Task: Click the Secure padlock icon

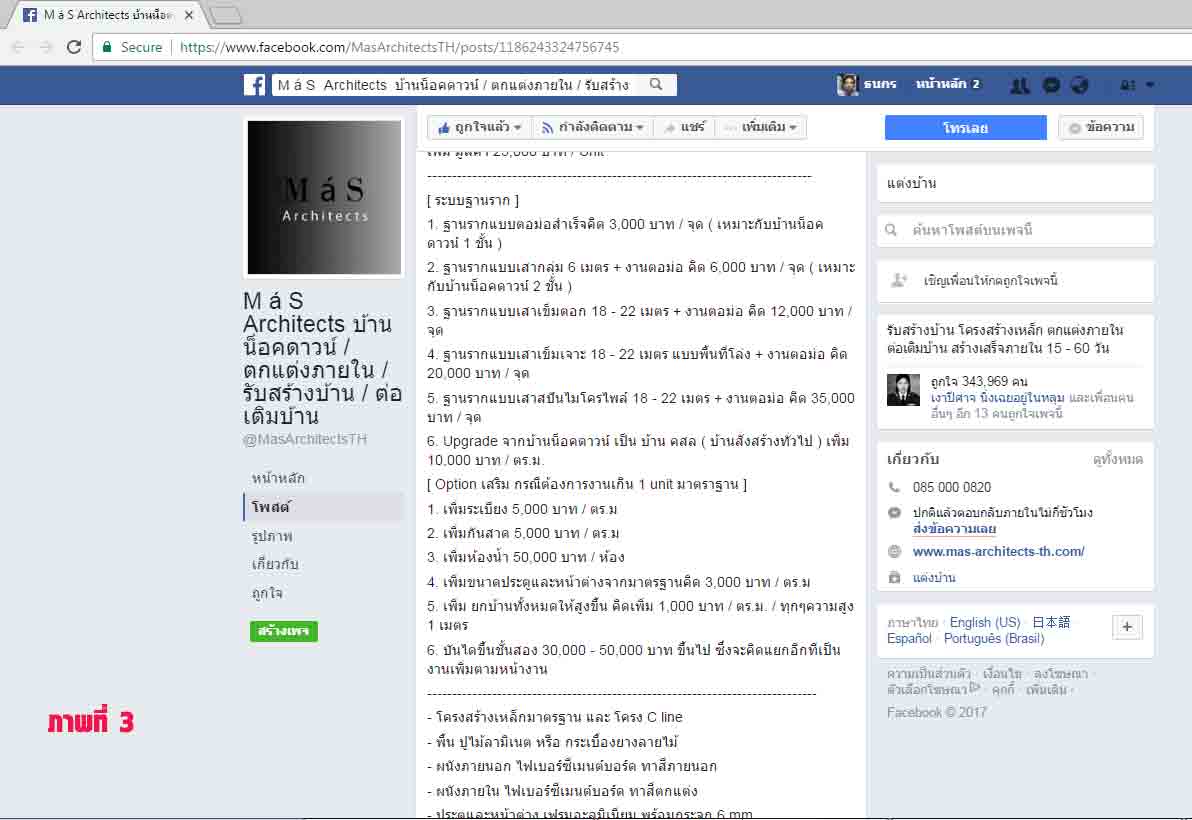Action: point(107,47)
